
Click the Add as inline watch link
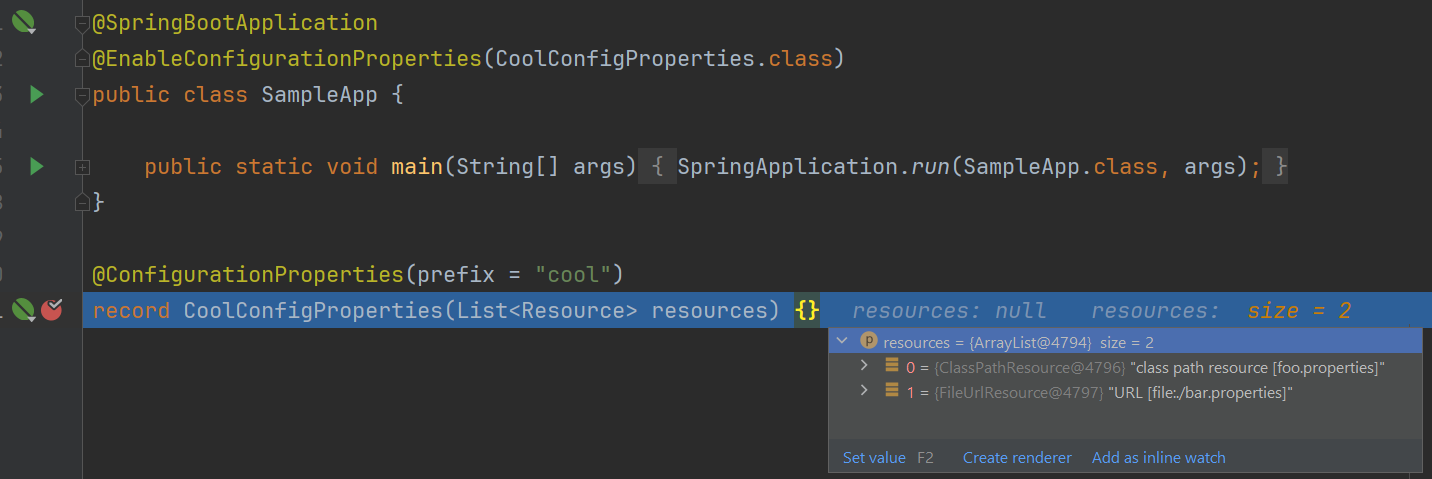pyautogui.click(x=1158, y=458)
